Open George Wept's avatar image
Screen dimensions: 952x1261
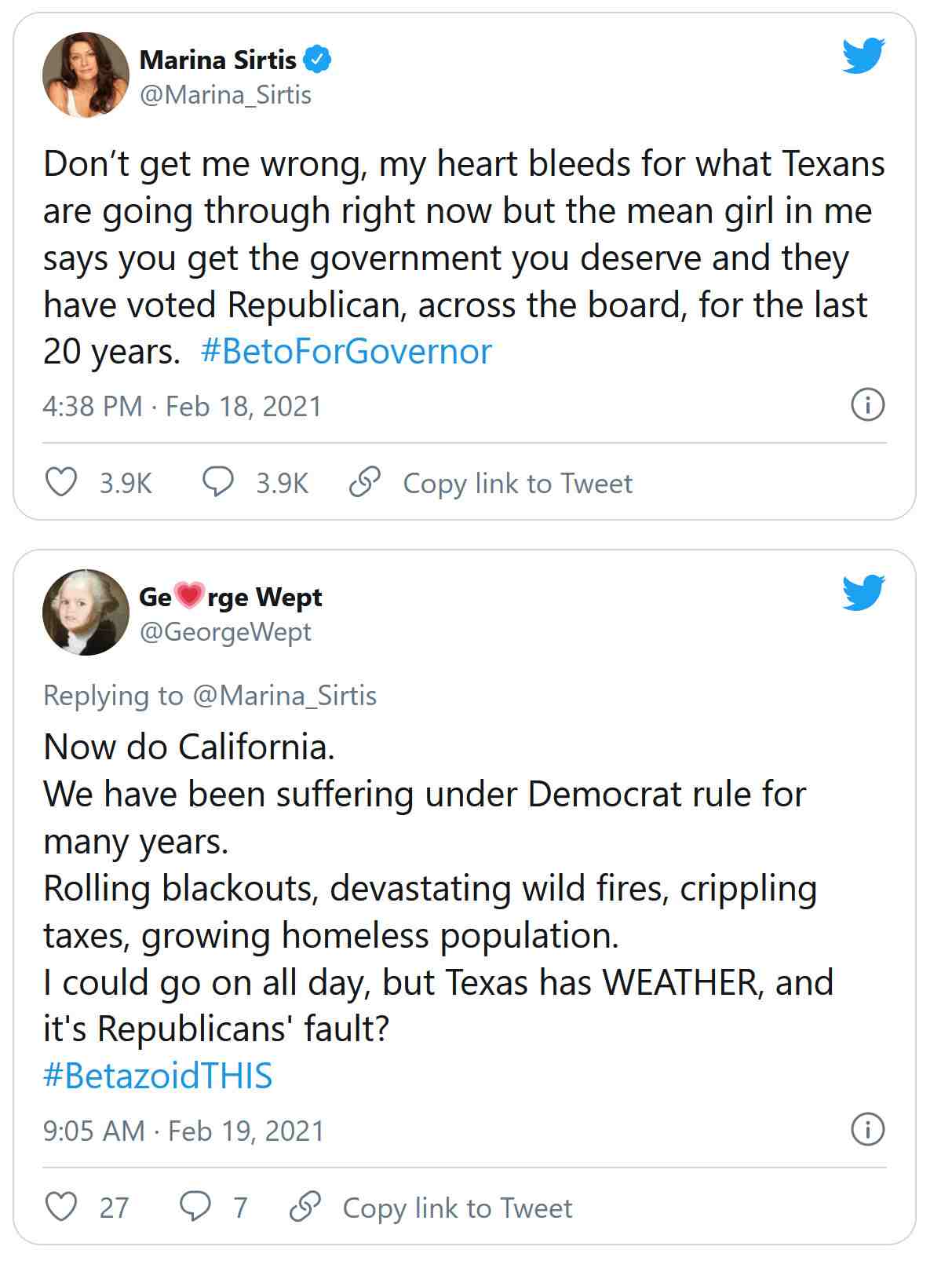point(86,612)
